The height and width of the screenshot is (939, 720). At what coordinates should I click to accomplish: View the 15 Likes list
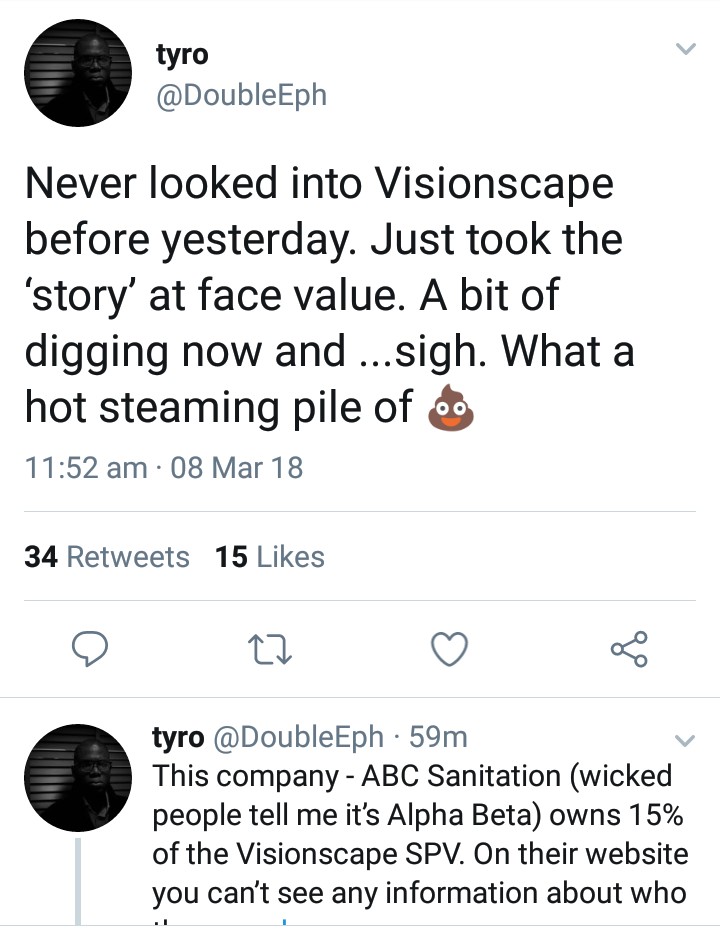tap(270, 557)
